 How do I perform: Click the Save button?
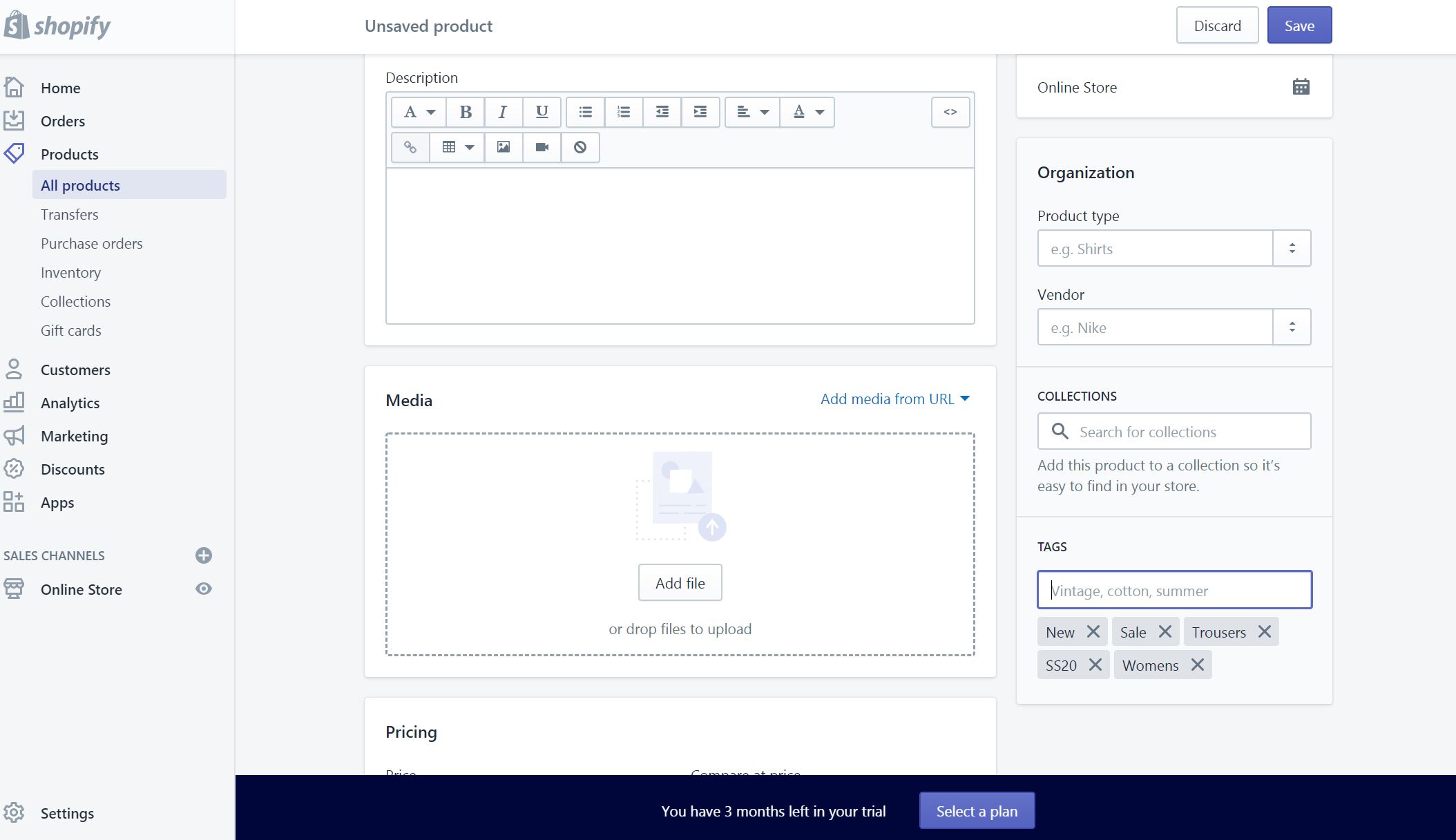(1299, 26)
